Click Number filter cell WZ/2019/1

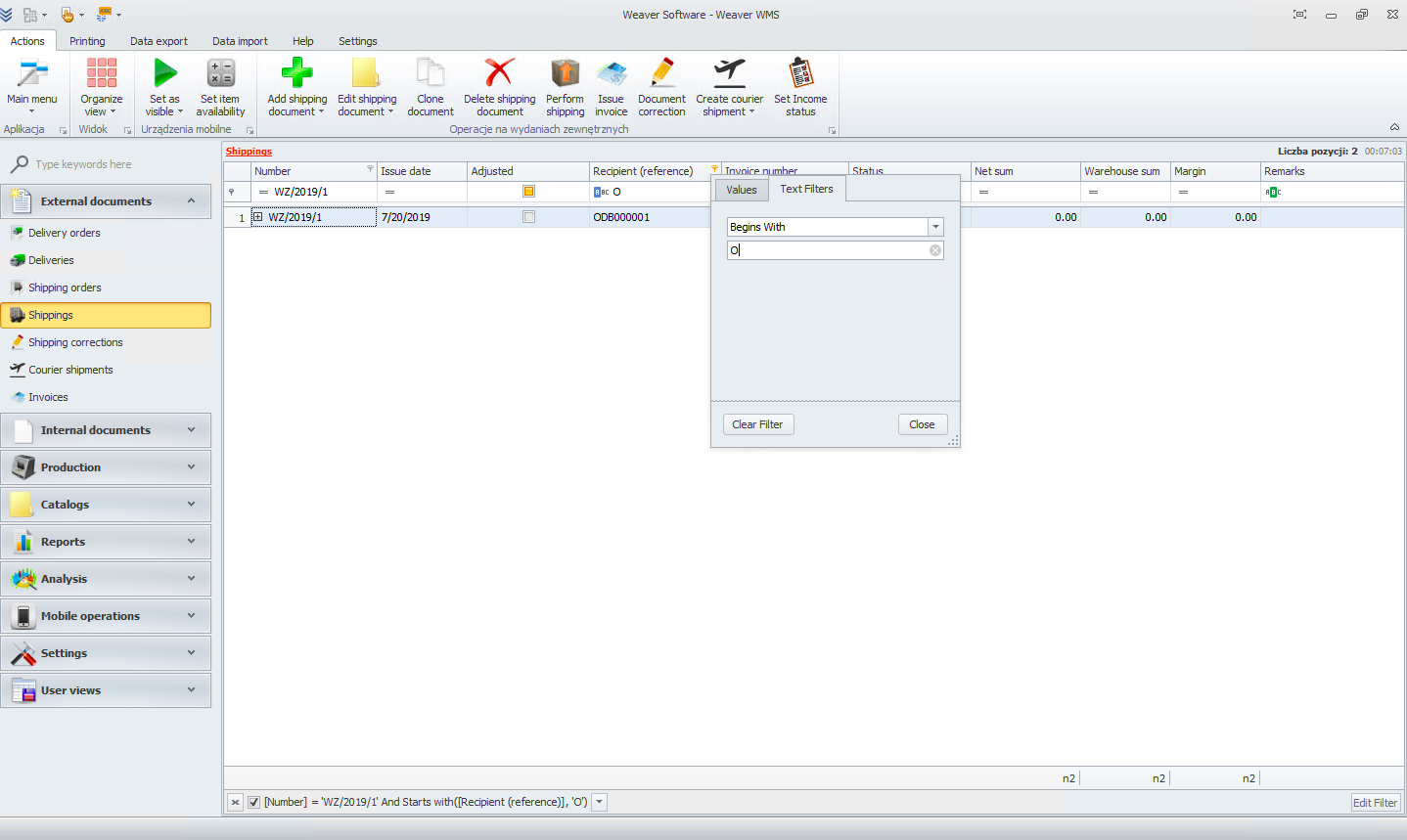coord(313,192)
